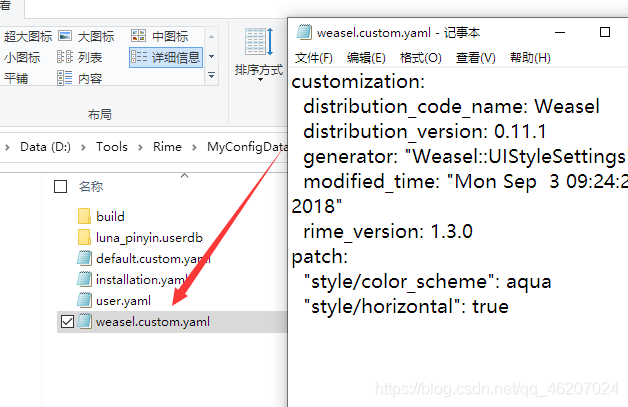Click the distribution_version: 0.11.1 line

(425, 131)
